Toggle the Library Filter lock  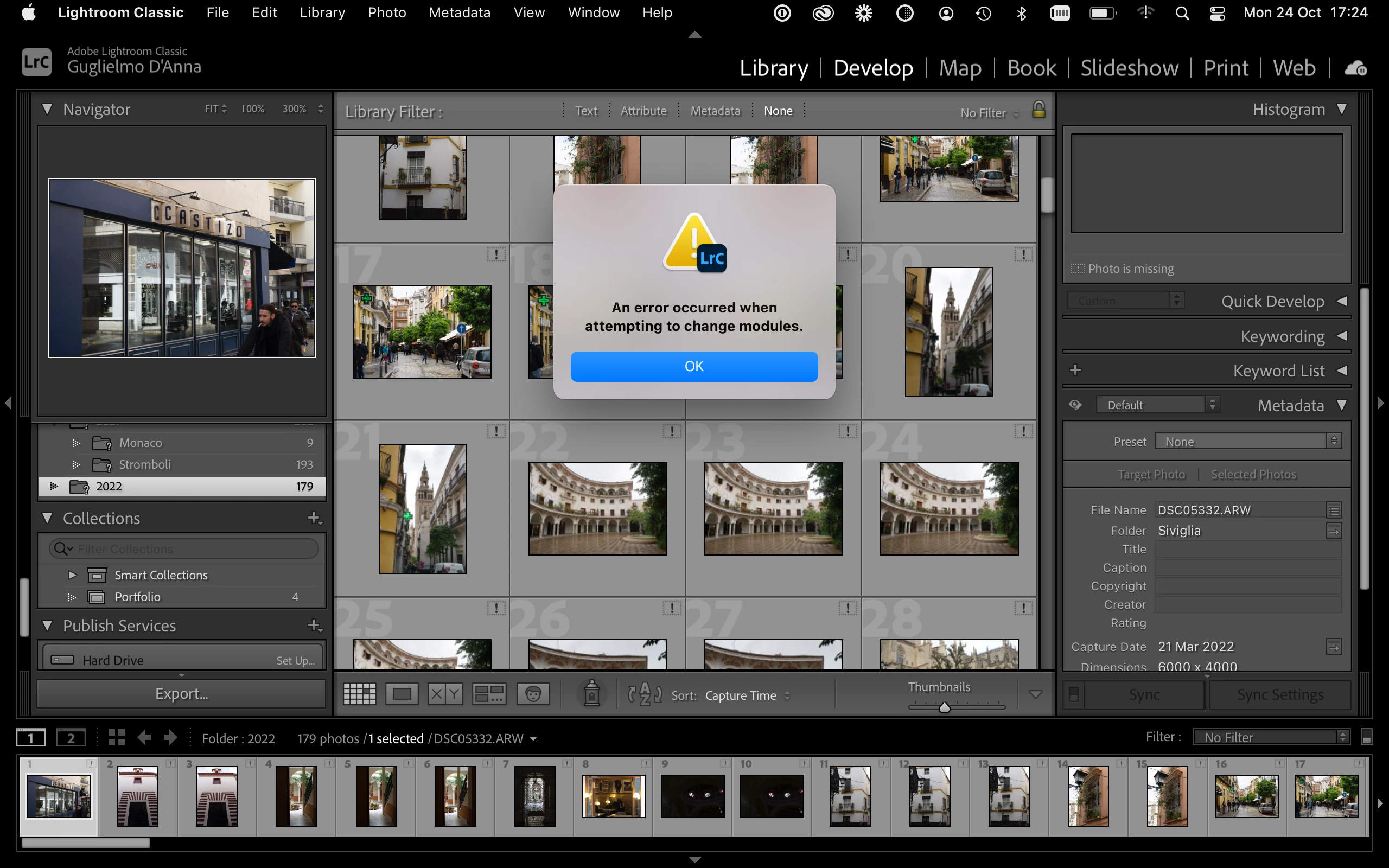pyautogui.click(x=1038, y=109)
